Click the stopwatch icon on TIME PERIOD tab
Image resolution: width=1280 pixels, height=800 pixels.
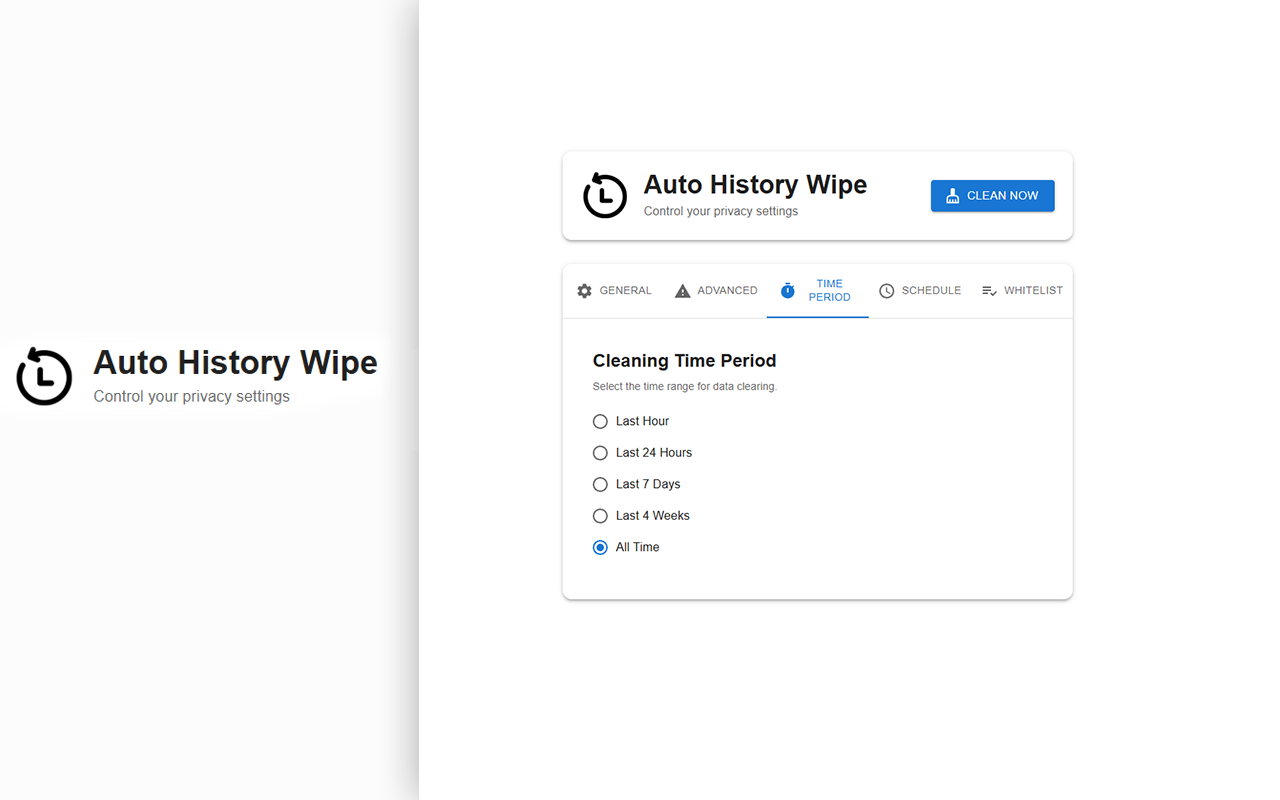[787, 290]
